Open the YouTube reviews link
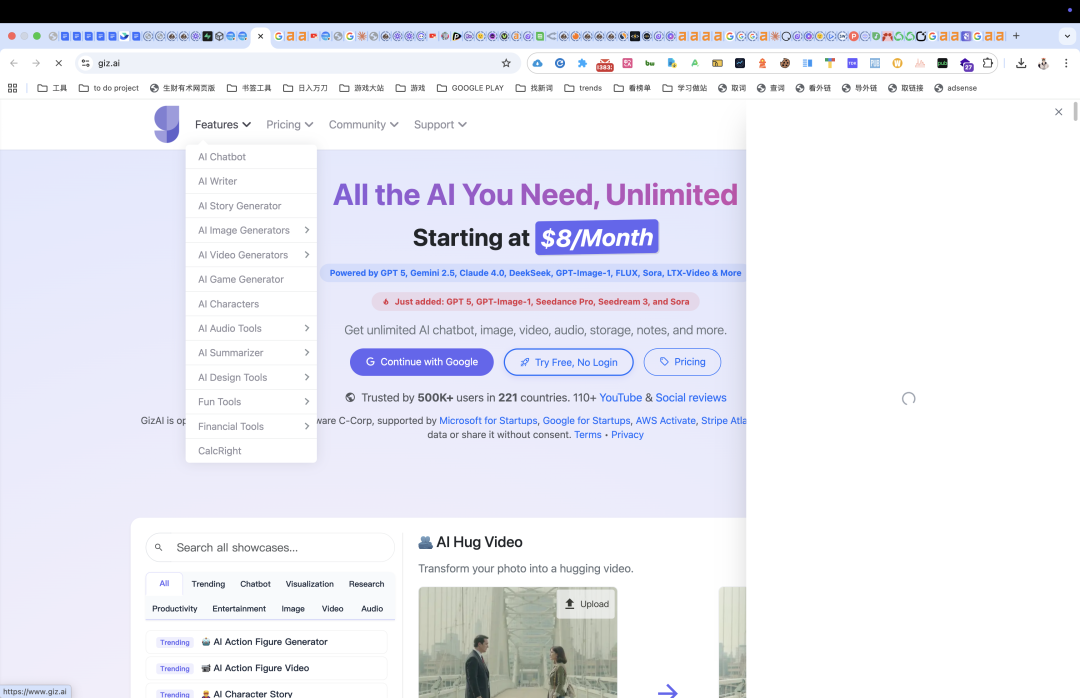 [x=620, y=398]
